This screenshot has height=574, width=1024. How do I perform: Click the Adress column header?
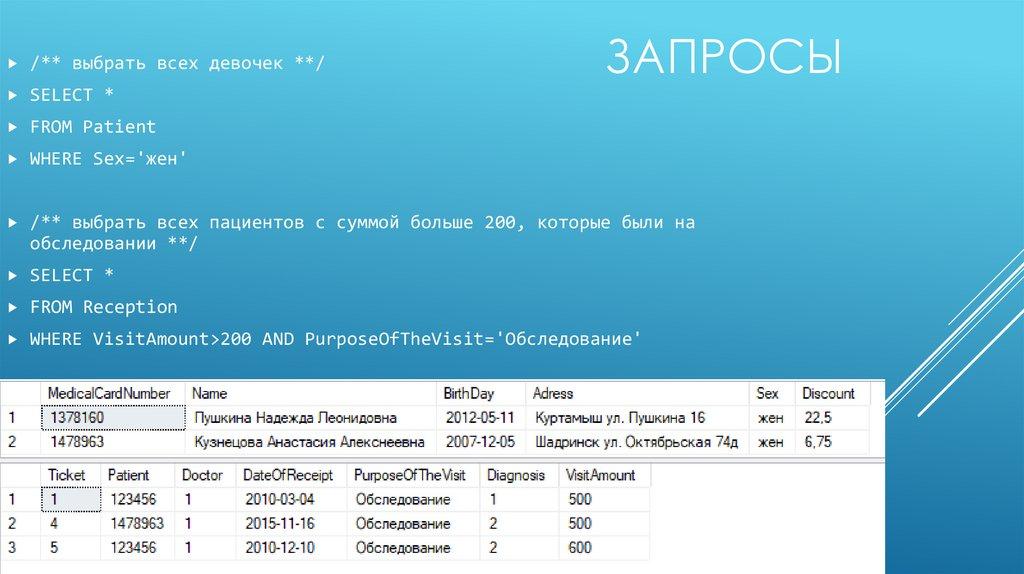pyautogui.click(x=553, y=394)
